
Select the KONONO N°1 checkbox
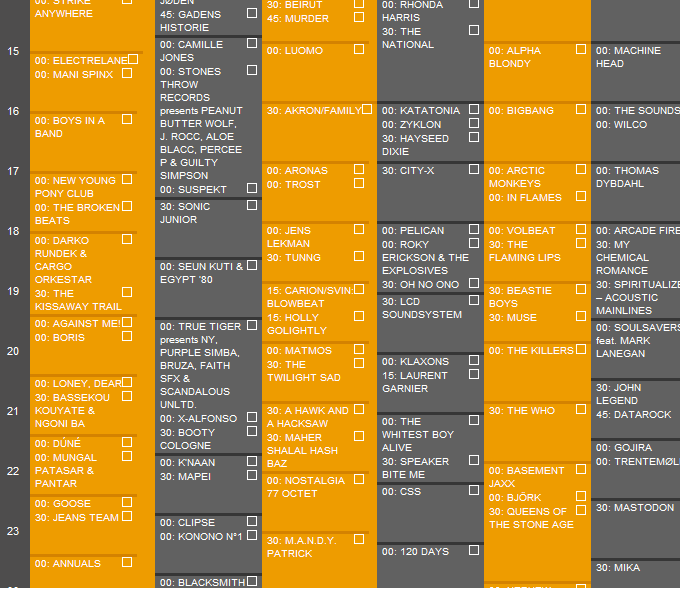coord(252,536)
